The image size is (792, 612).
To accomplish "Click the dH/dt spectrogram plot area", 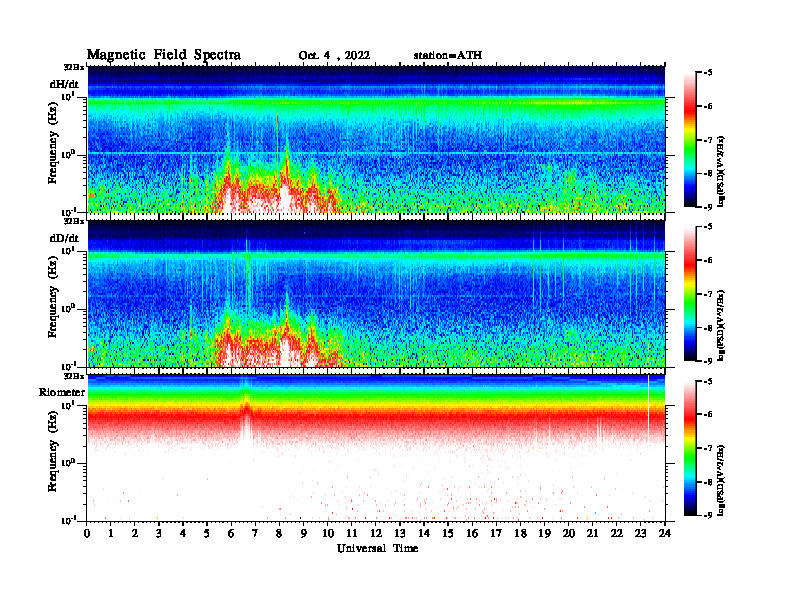I will point(376,139).
